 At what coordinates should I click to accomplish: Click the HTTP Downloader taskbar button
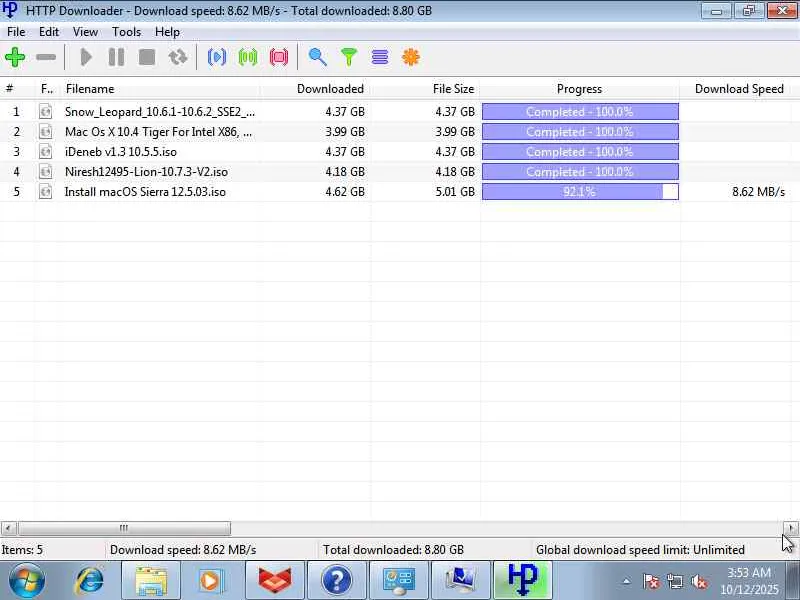523,581
